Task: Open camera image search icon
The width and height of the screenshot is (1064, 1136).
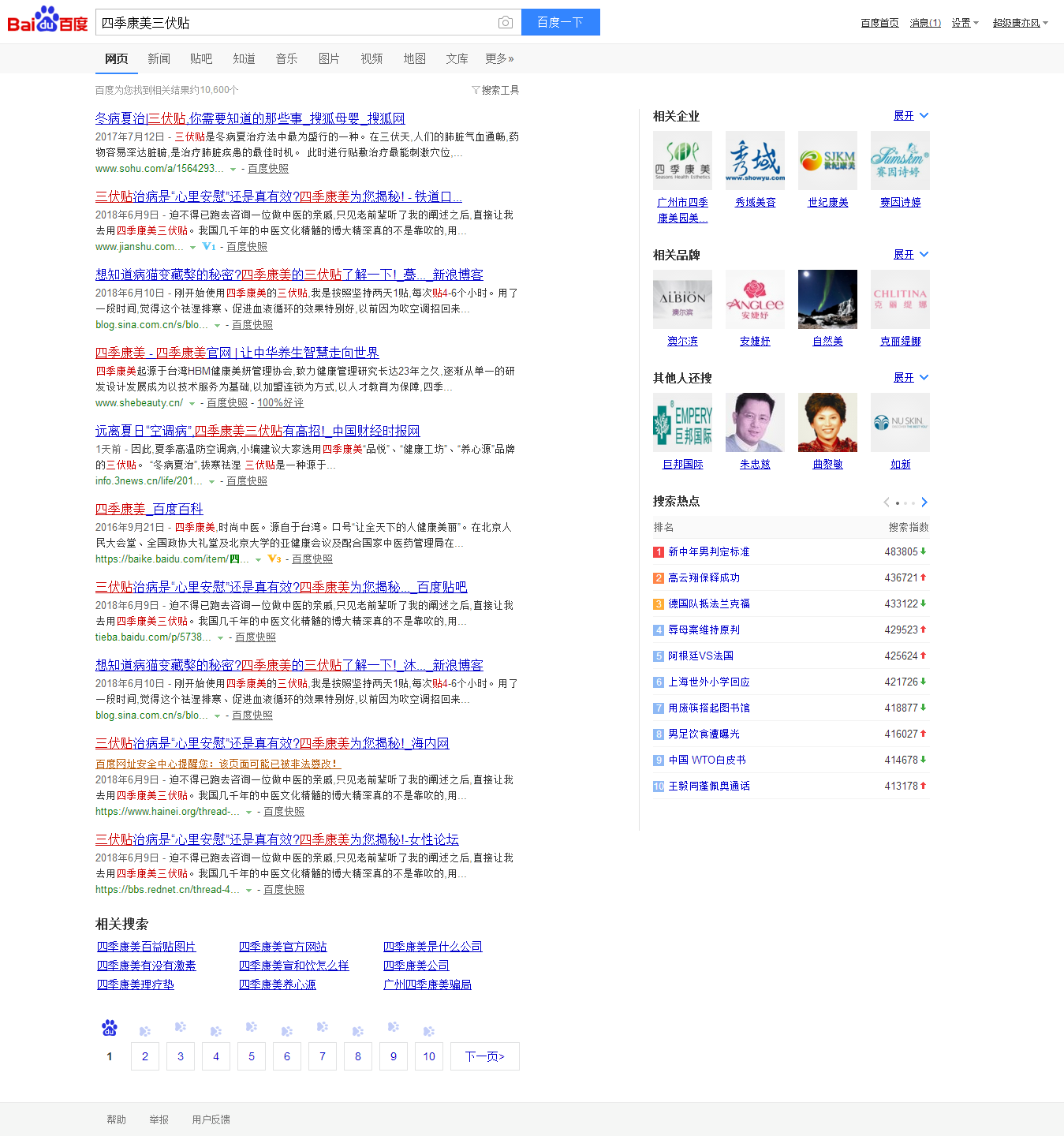Action: 506,23
